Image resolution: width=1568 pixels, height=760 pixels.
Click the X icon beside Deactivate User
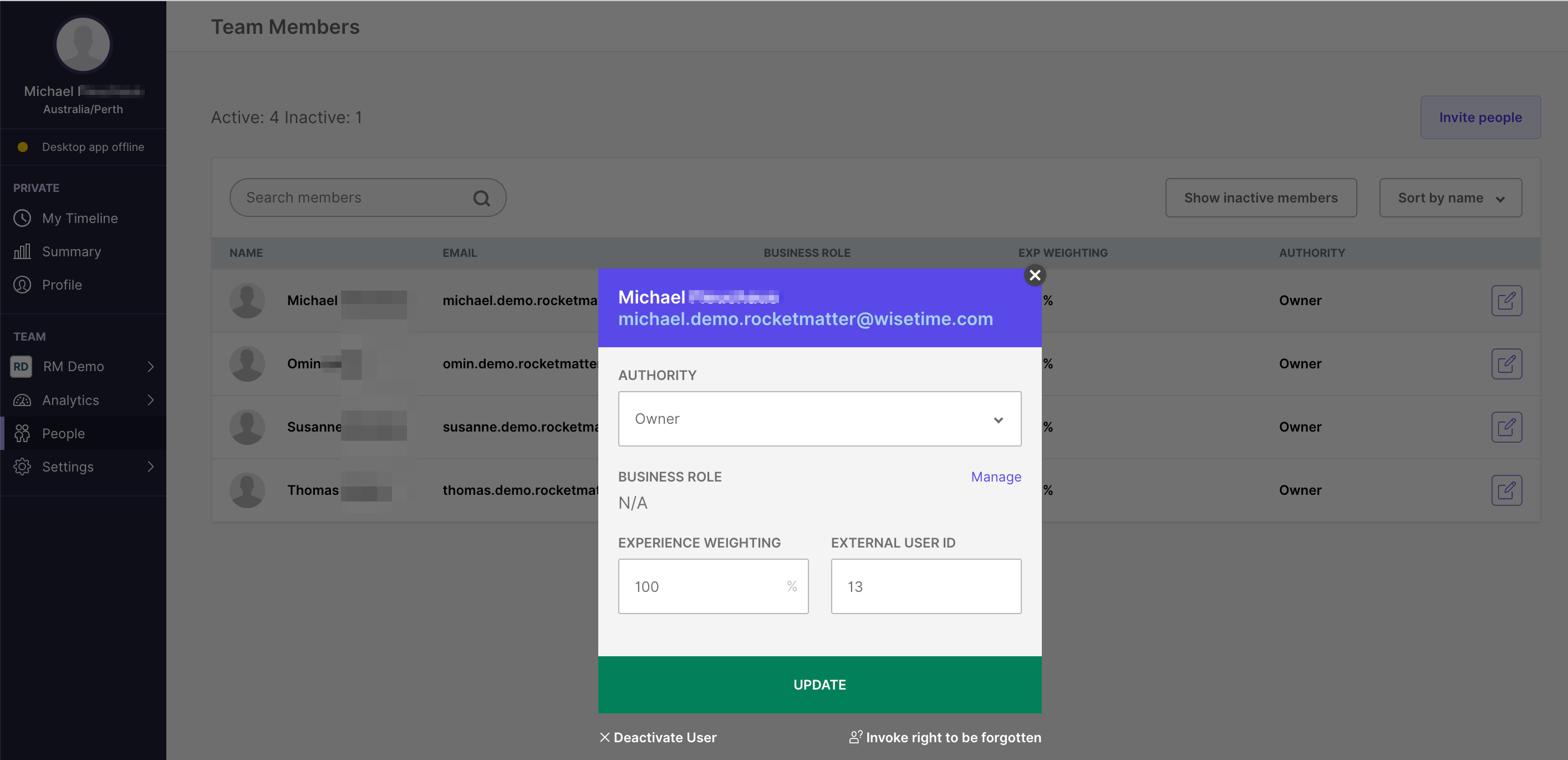[x=604, y=737]
